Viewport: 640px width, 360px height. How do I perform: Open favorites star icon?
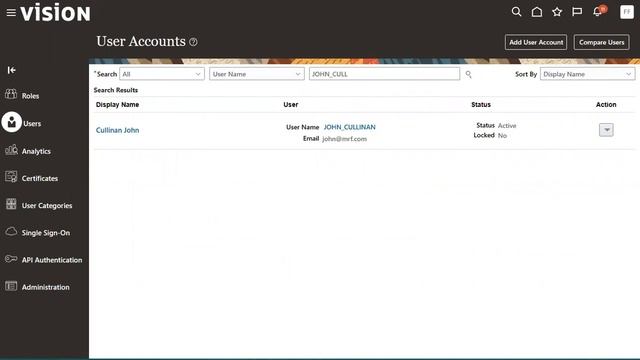point(557,12)
